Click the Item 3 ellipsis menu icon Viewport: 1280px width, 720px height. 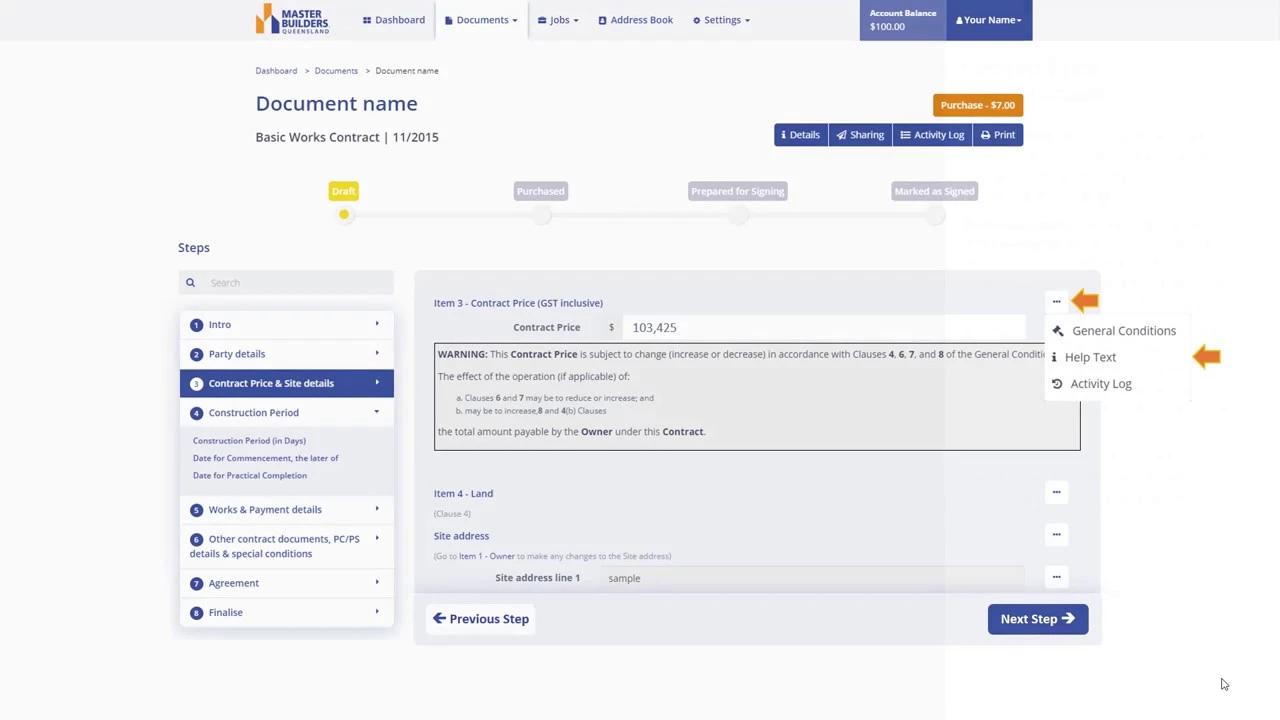tap(1056, 302)
